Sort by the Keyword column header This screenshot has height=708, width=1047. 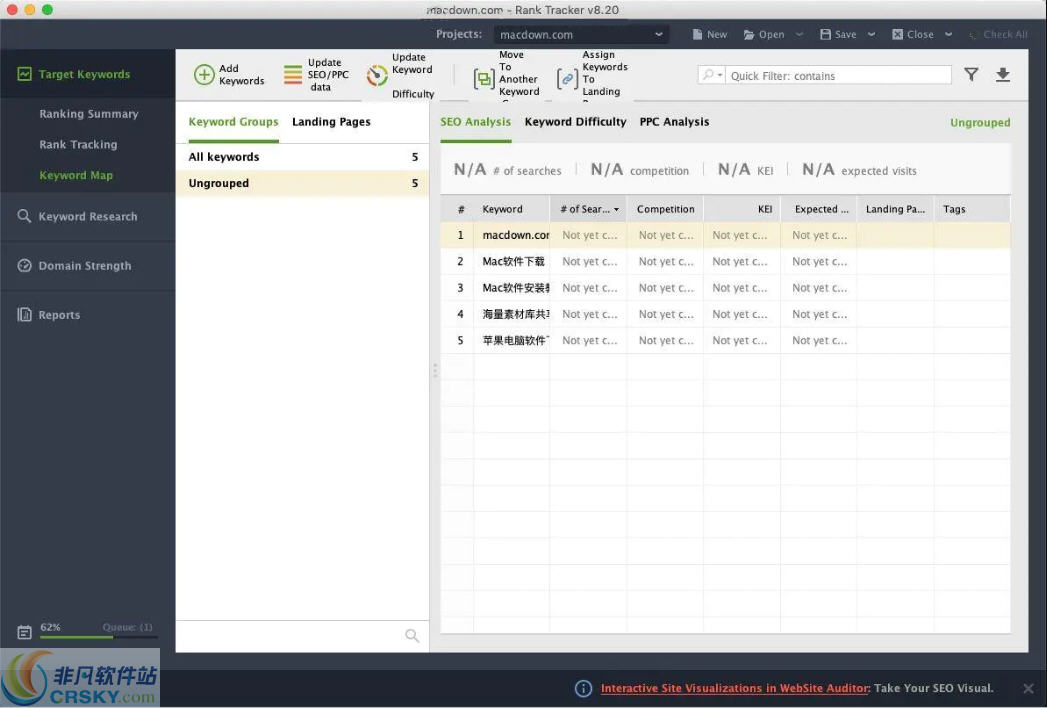point(511,209)
